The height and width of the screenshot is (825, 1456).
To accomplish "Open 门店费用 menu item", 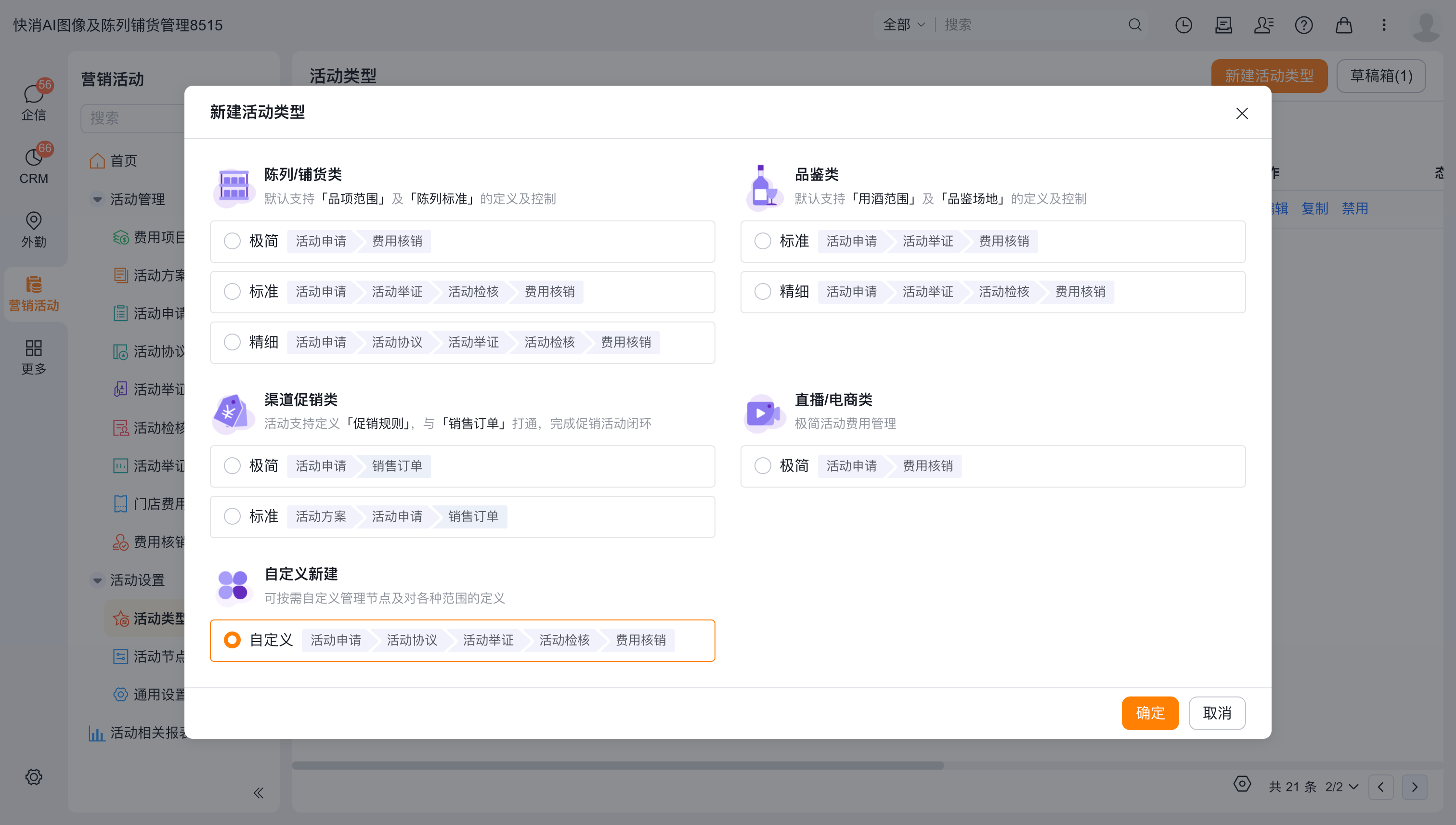I will (148, 504).
